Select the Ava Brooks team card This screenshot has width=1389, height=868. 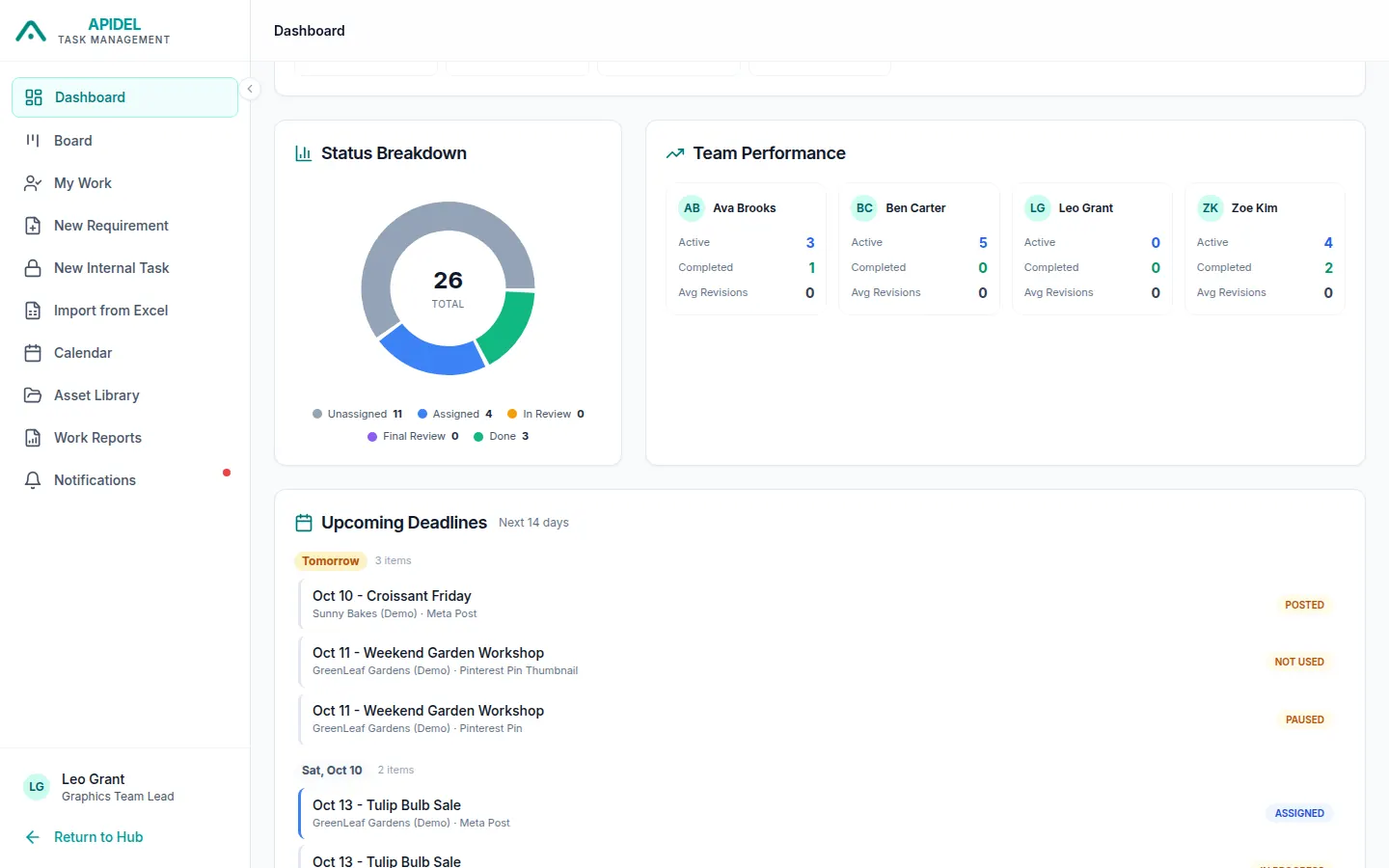point(746,249)
